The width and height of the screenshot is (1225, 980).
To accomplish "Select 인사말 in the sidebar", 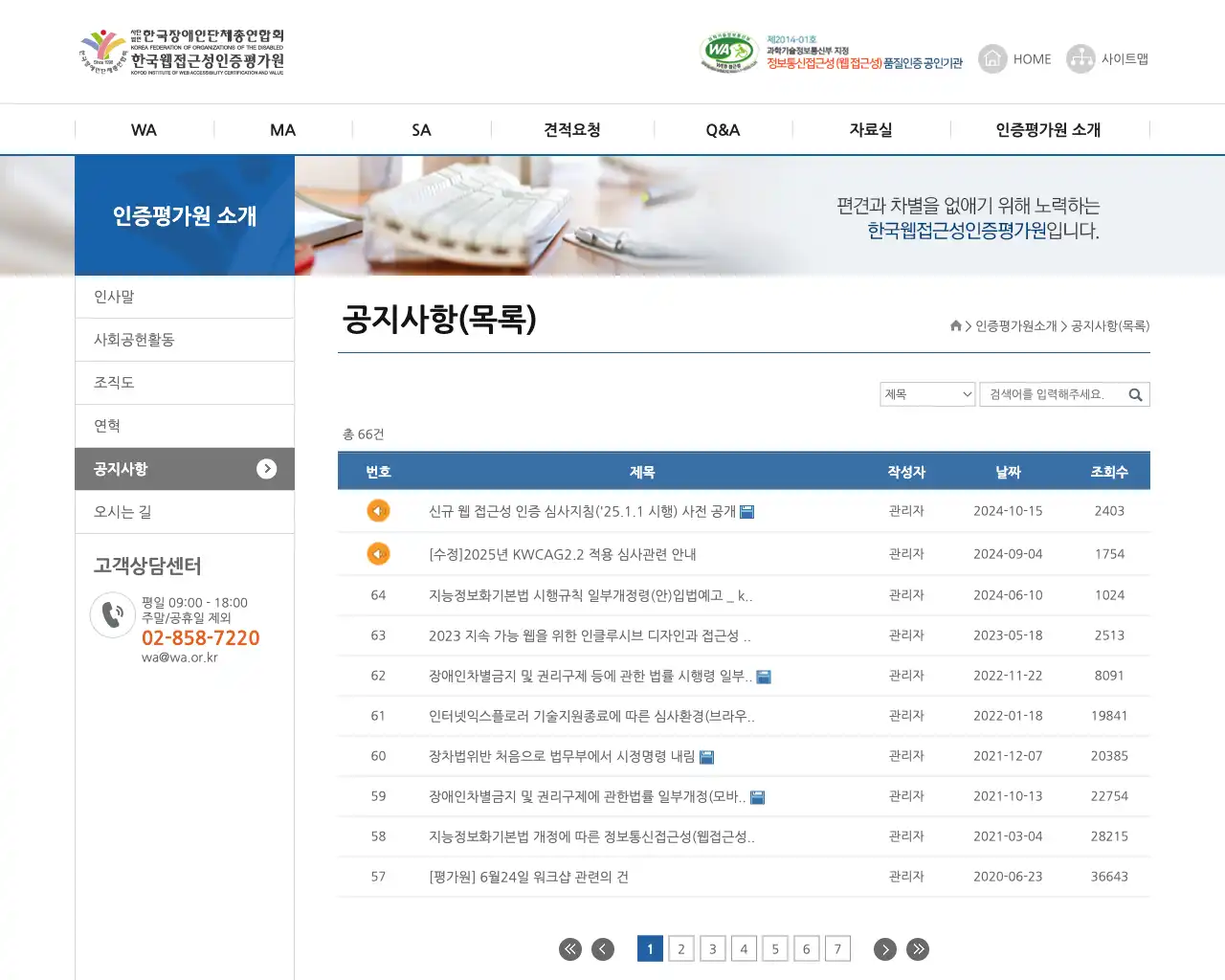I will point(185,297).
